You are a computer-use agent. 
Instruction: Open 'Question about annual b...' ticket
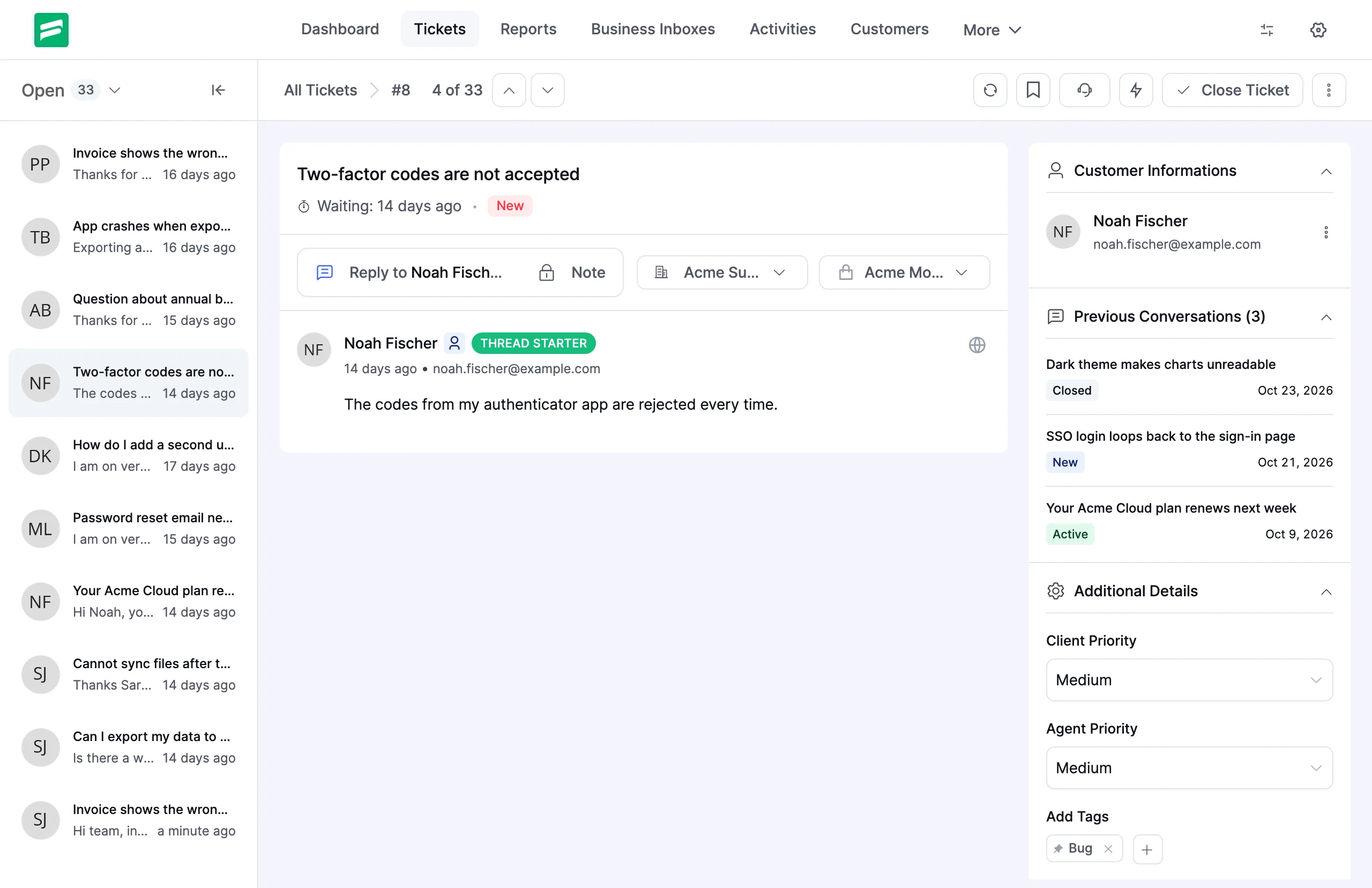[x=129, y=310]
